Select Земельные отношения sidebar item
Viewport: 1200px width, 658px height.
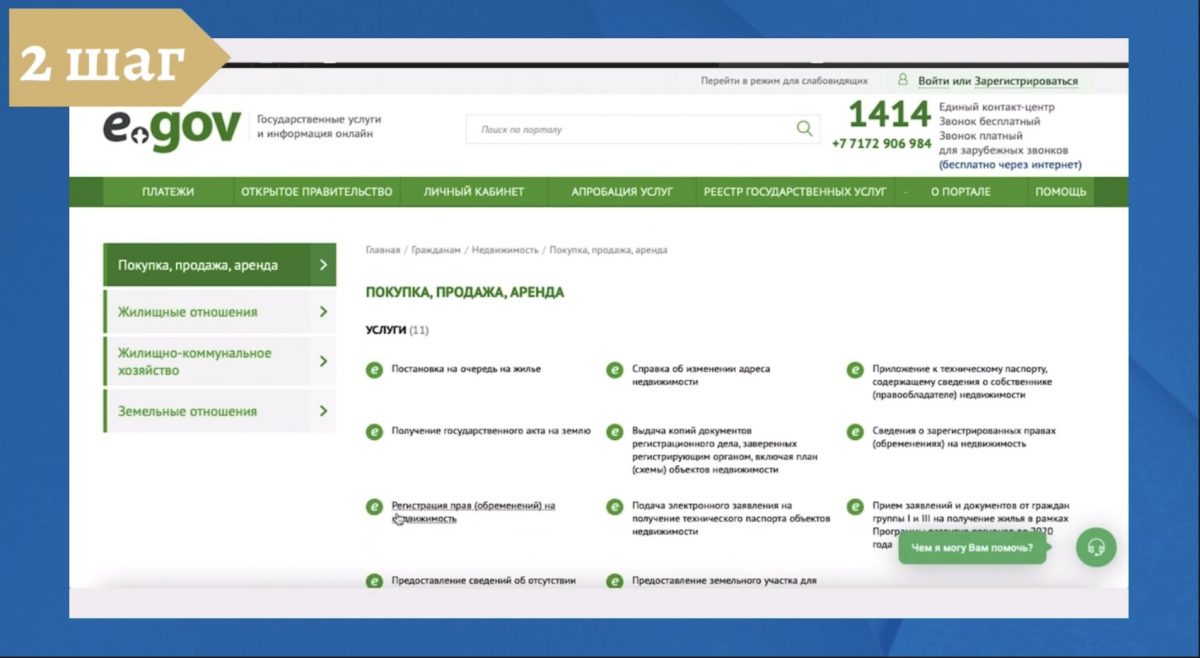tap(219, 411)
